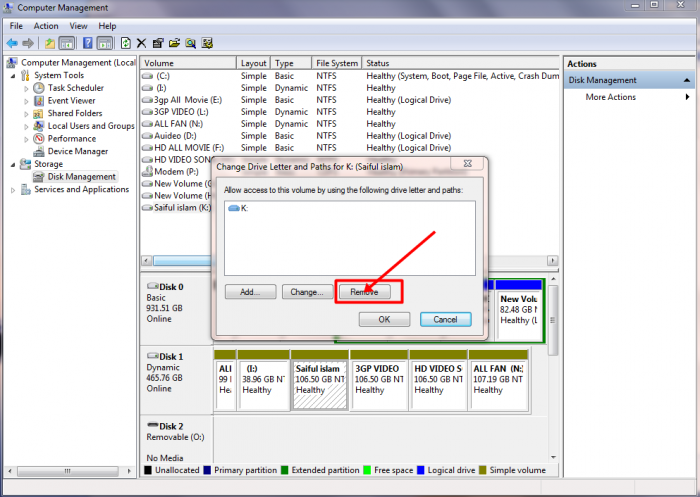
Task: Click the Disk 1 label panel
Action: tap(177, 379)
